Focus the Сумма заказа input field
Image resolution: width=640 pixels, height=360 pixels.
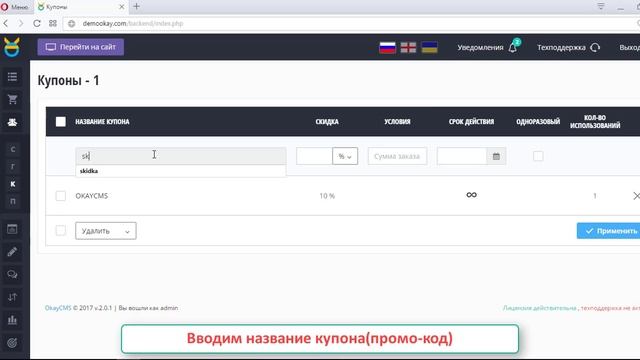(397, 156)
